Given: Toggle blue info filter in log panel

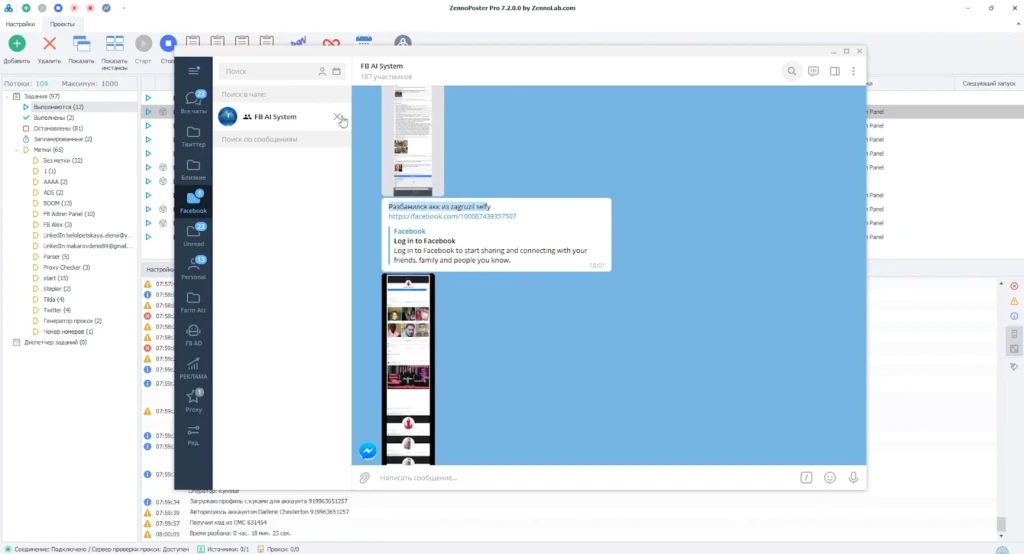Looking at the screenshot, I should (x=1014, y=316).
